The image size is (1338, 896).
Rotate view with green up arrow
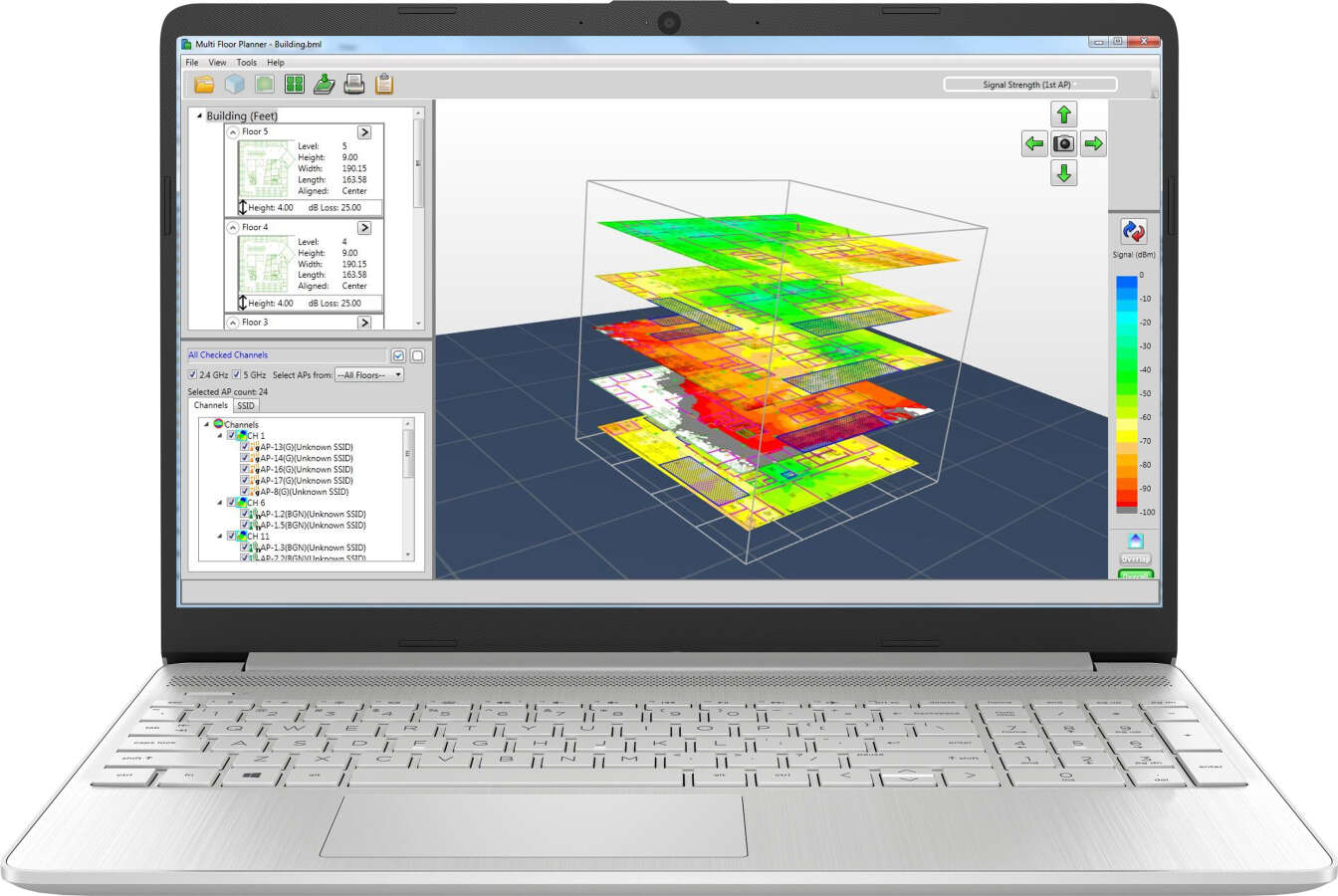click(x=1064, y=114)
